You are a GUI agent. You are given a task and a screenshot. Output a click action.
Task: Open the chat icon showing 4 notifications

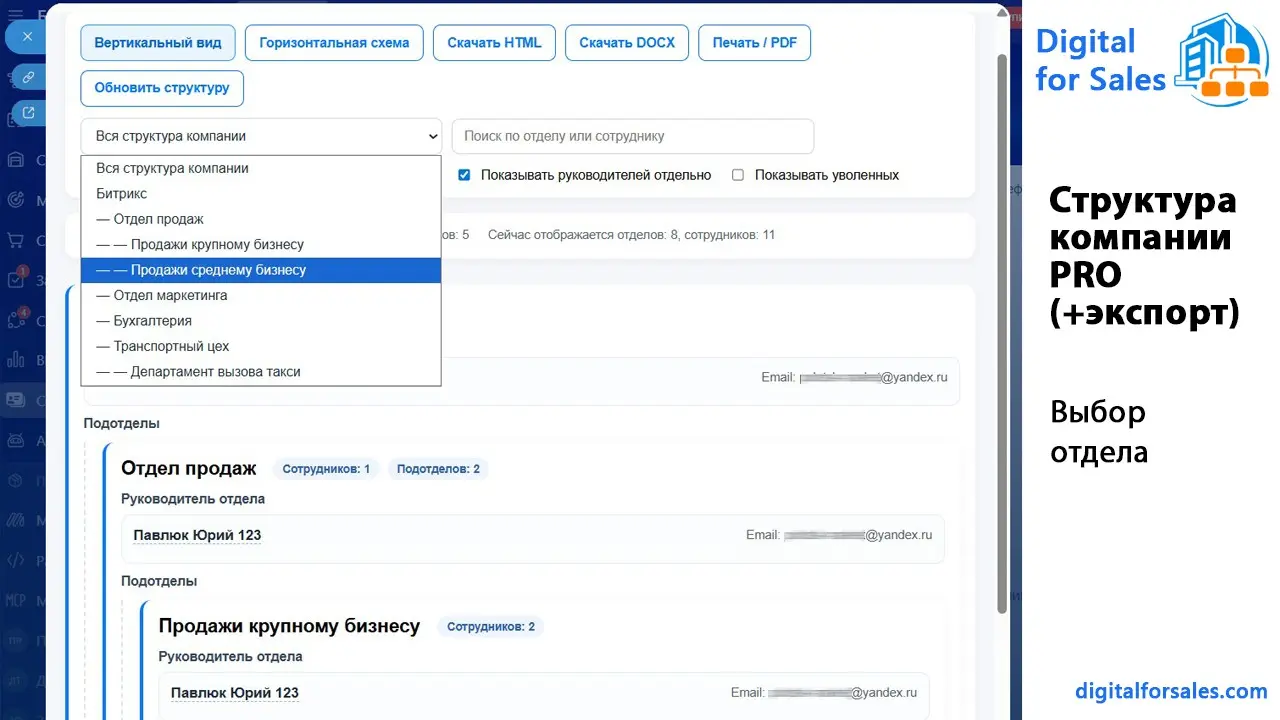[17, 320]
